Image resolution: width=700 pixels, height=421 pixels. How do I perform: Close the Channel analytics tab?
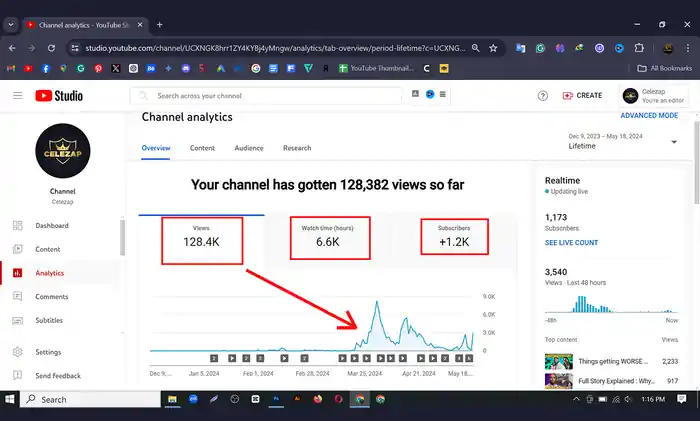point(140,25)
